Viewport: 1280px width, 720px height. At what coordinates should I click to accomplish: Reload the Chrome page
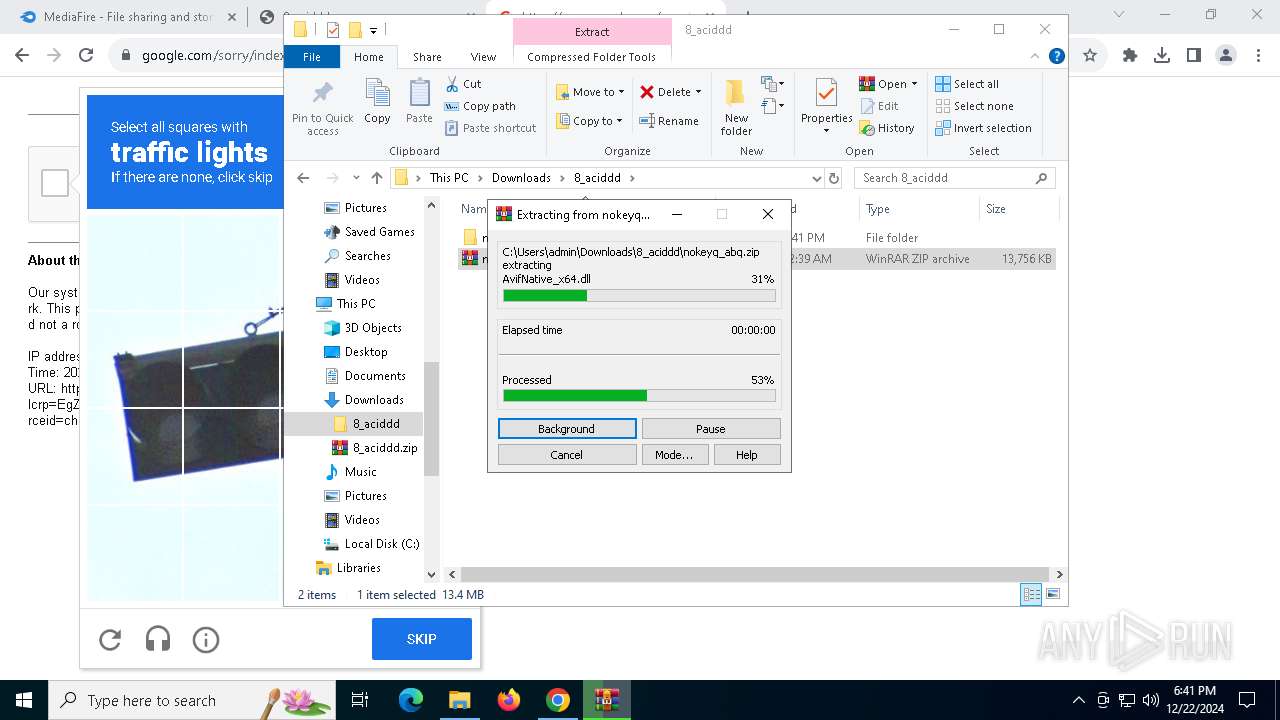(86, 56)
